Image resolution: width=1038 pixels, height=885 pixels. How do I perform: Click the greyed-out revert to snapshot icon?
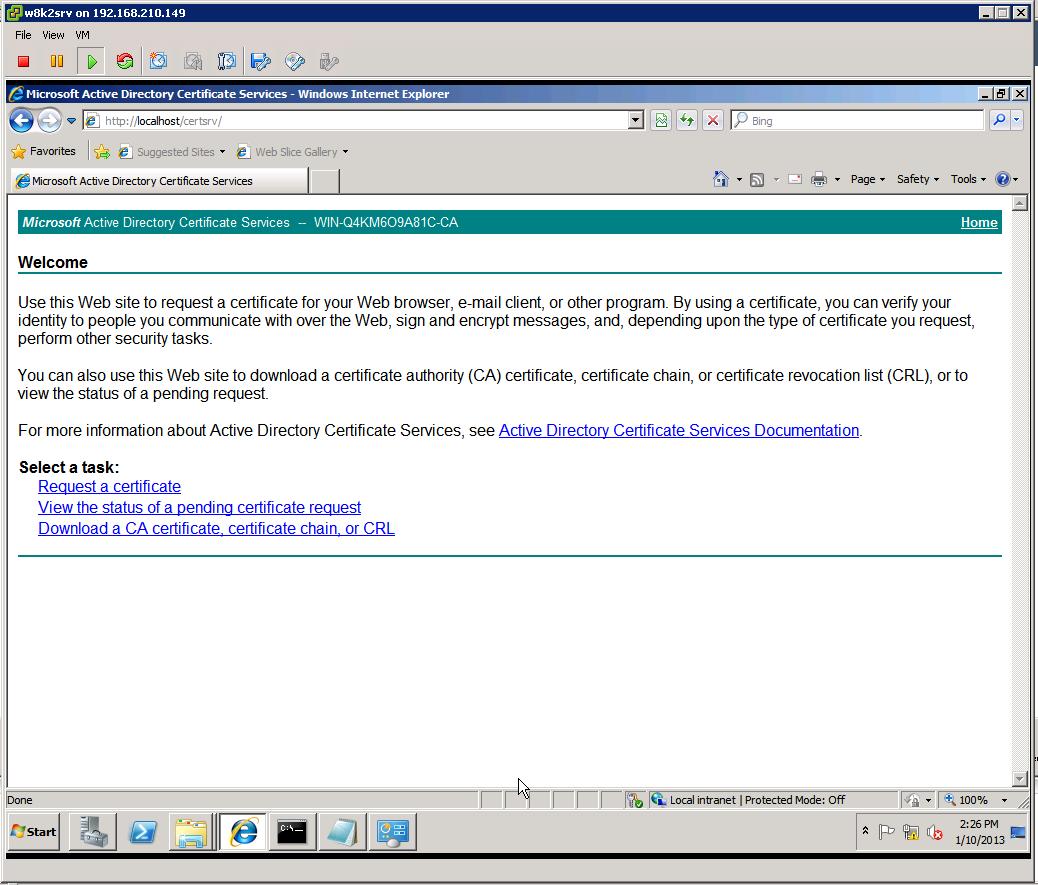click(193, 62)
